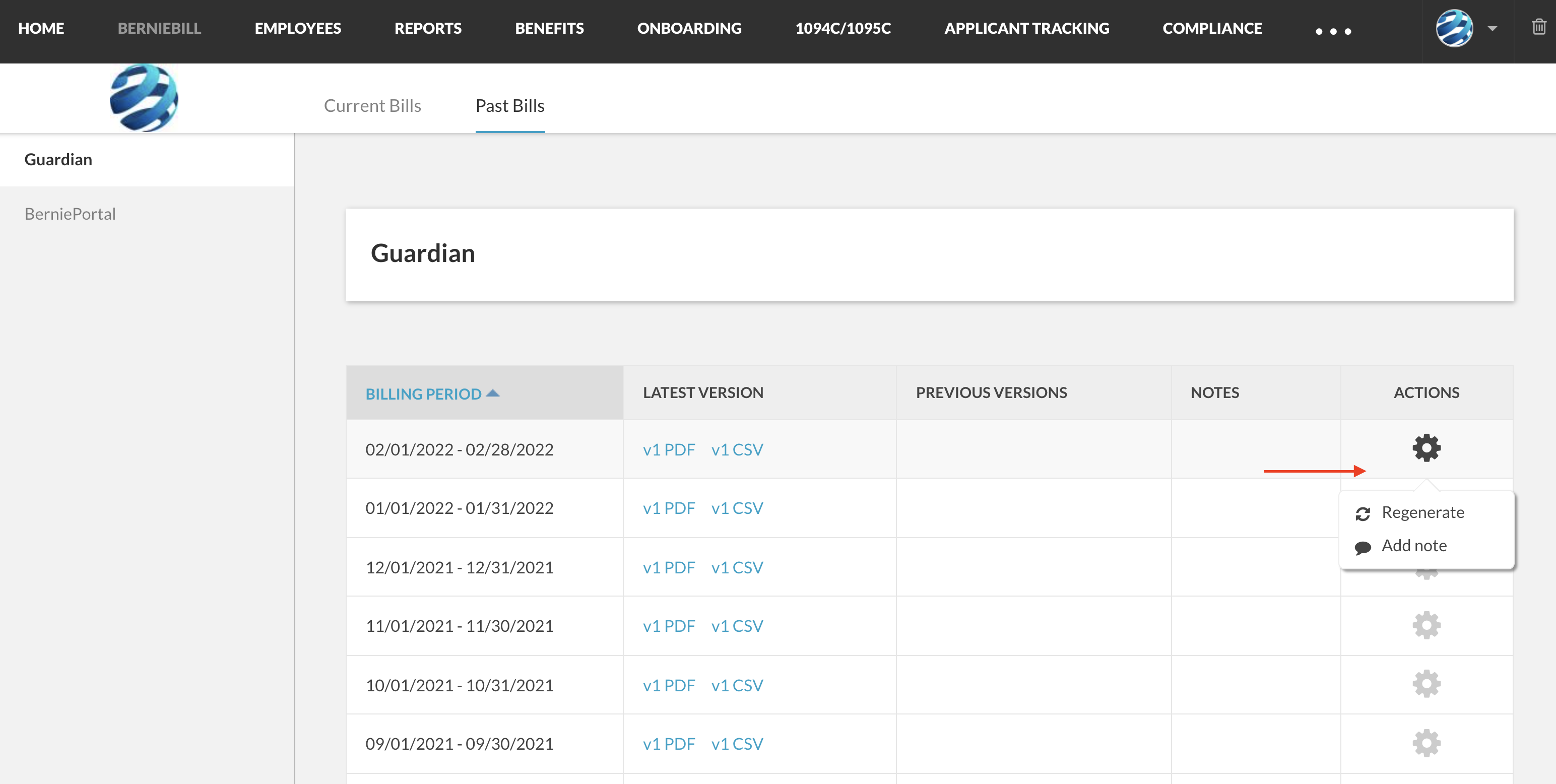
Task: Download v1 PDF for 12/01/2021 period
Action: pos(669,568)
